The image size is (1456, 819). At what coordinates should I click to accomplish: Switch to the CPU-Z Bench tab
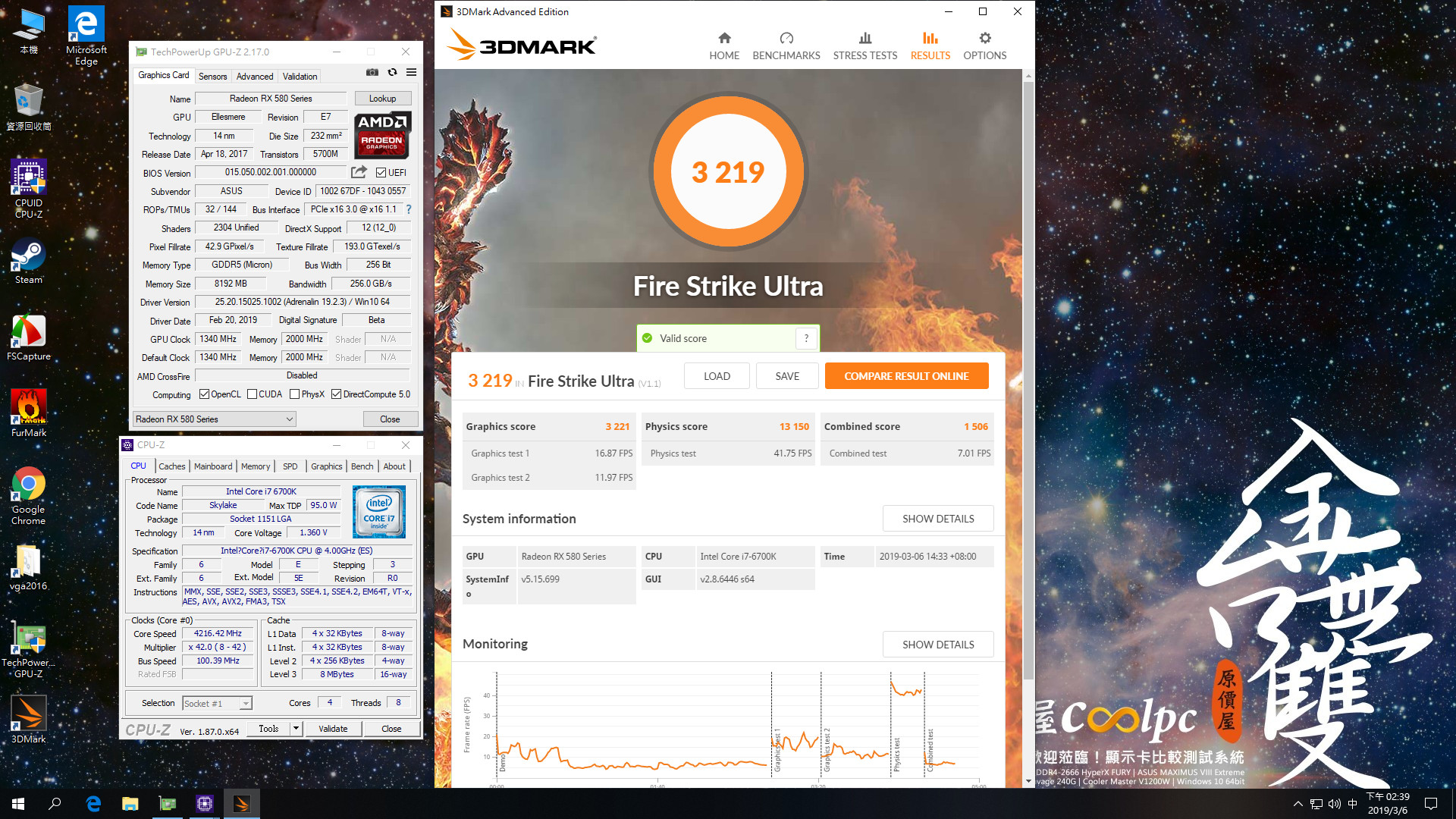click(x=362, y=466)
